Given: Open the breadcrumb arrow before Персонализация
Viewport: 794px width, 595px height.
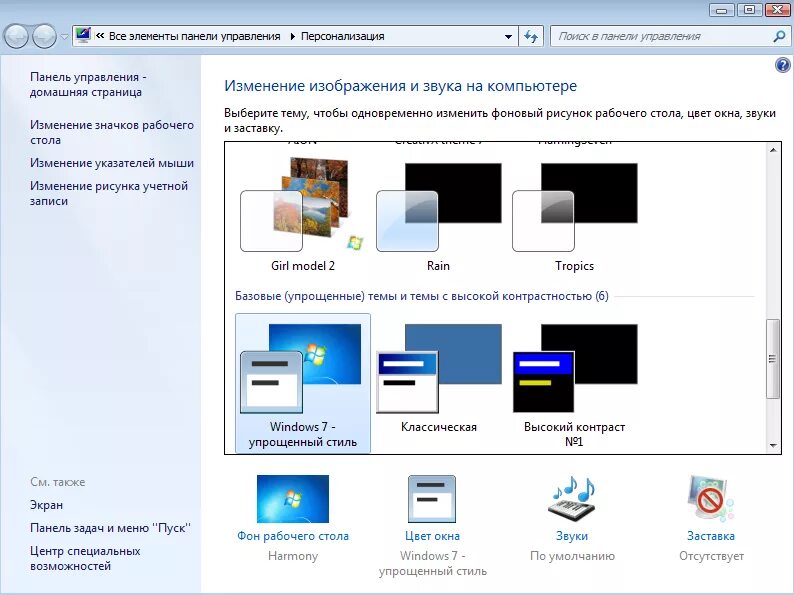Looking at the screenshot, I should tap(292, 36).
